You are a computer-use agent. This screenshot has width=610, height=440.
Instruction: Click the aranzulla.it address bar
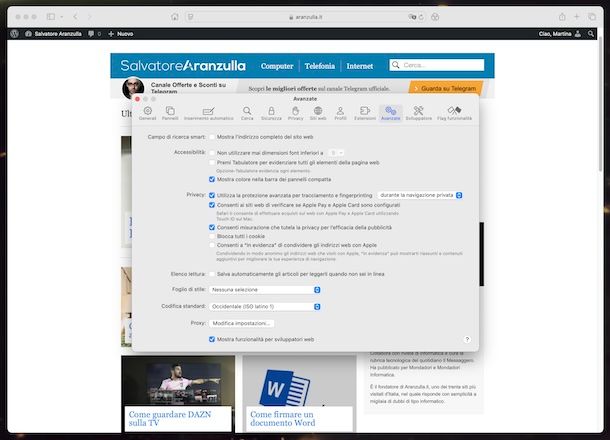(x=305, y=17)
